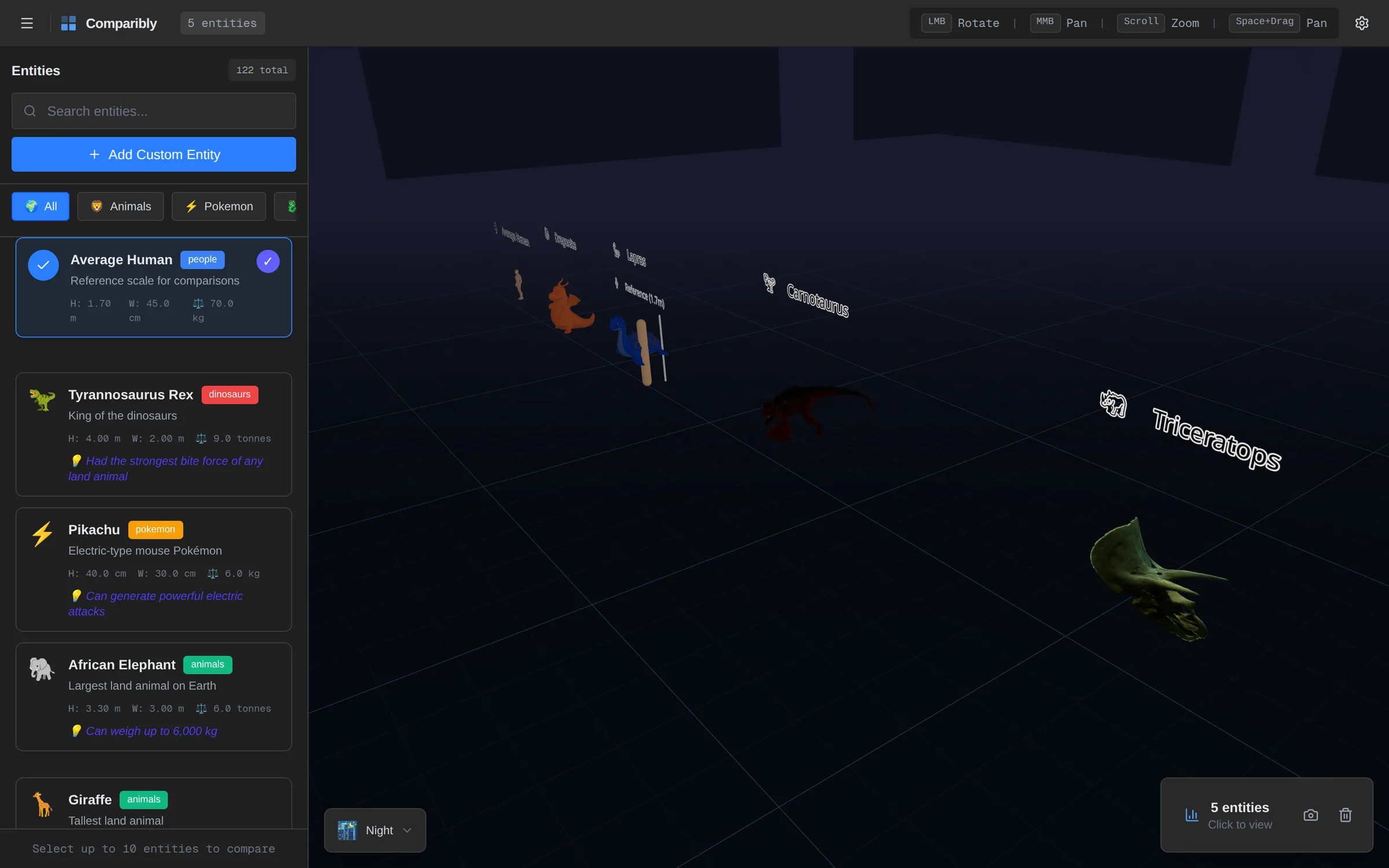This screenshot has height=868, width=1389.
Task: Filter by Animals category
Action: 120,206
